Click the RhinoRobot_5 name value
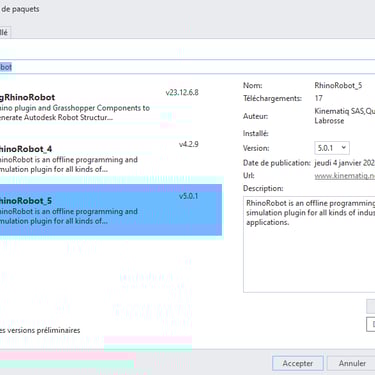 [x=338, y=85]
